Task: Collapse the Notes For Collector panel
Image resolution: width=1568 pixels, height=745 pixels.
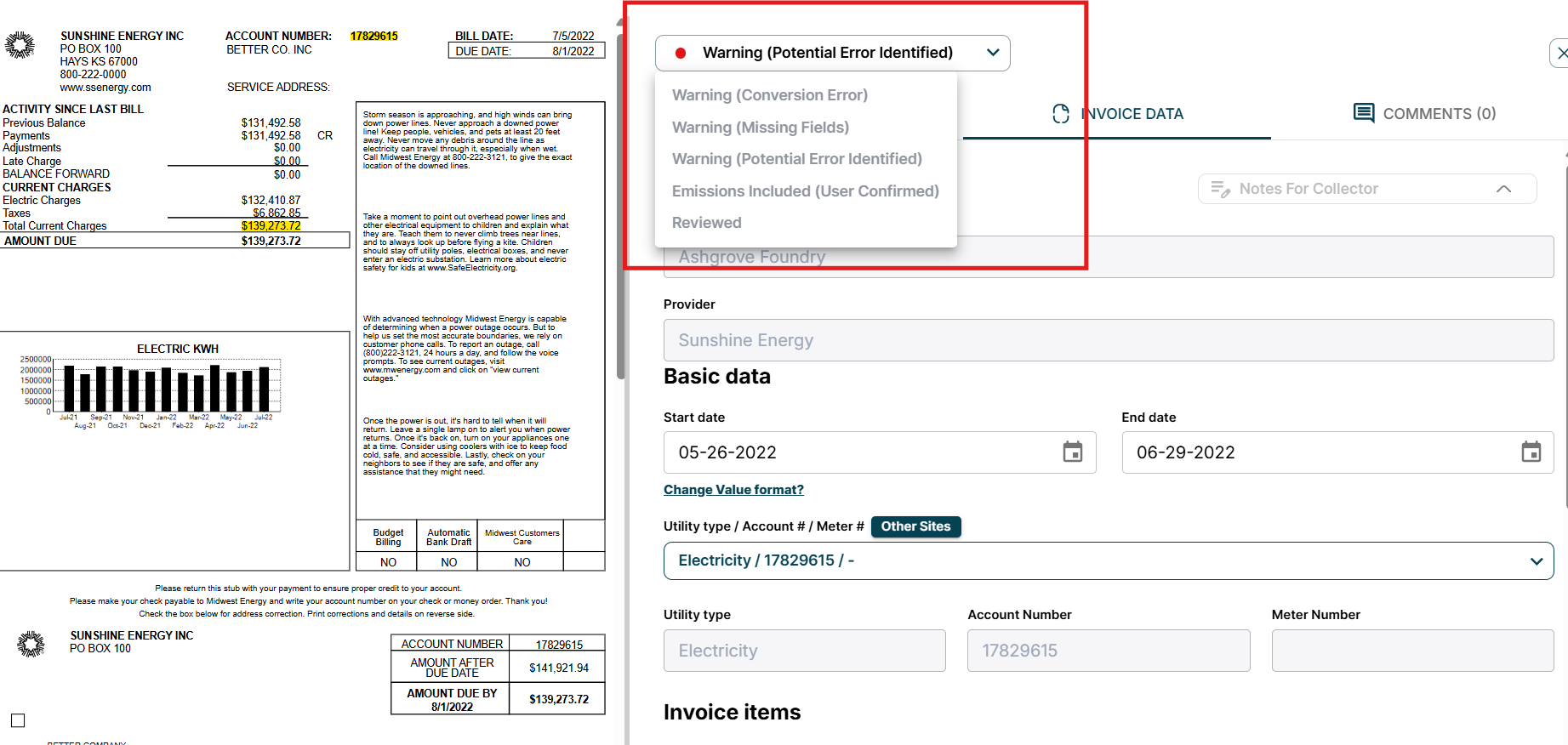Action: pyautogui.click(x=1503, y=189)
